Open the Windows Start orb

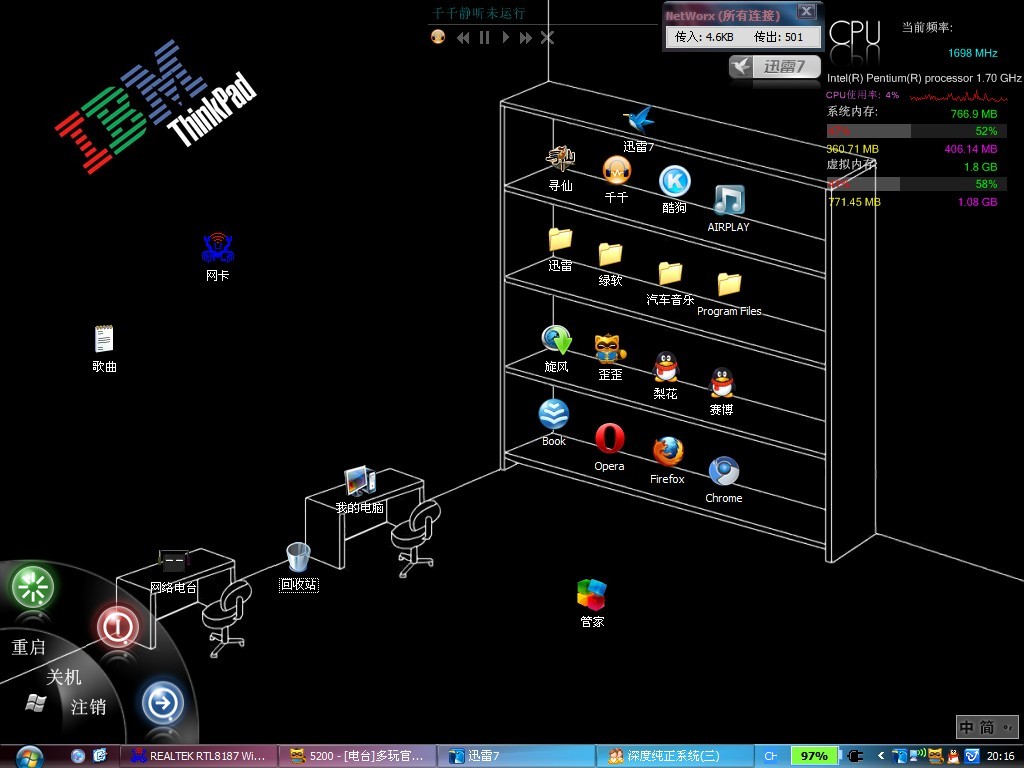click(x=28, y=756)
